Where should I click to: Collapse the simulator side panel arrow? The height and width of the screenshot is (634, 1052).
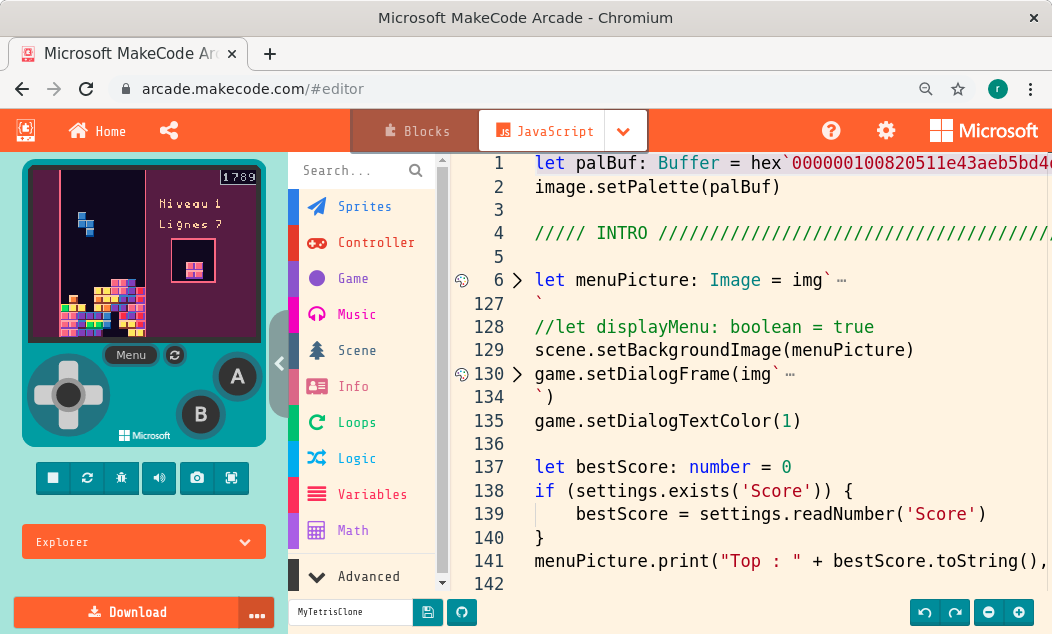(279, 364)
